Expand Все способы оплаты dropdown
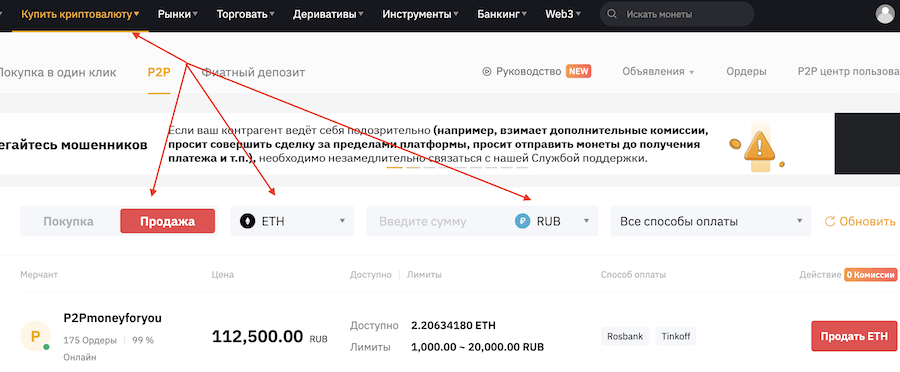Image resolution: width=900 pixels, height=372 pixels. click(711, 221)
